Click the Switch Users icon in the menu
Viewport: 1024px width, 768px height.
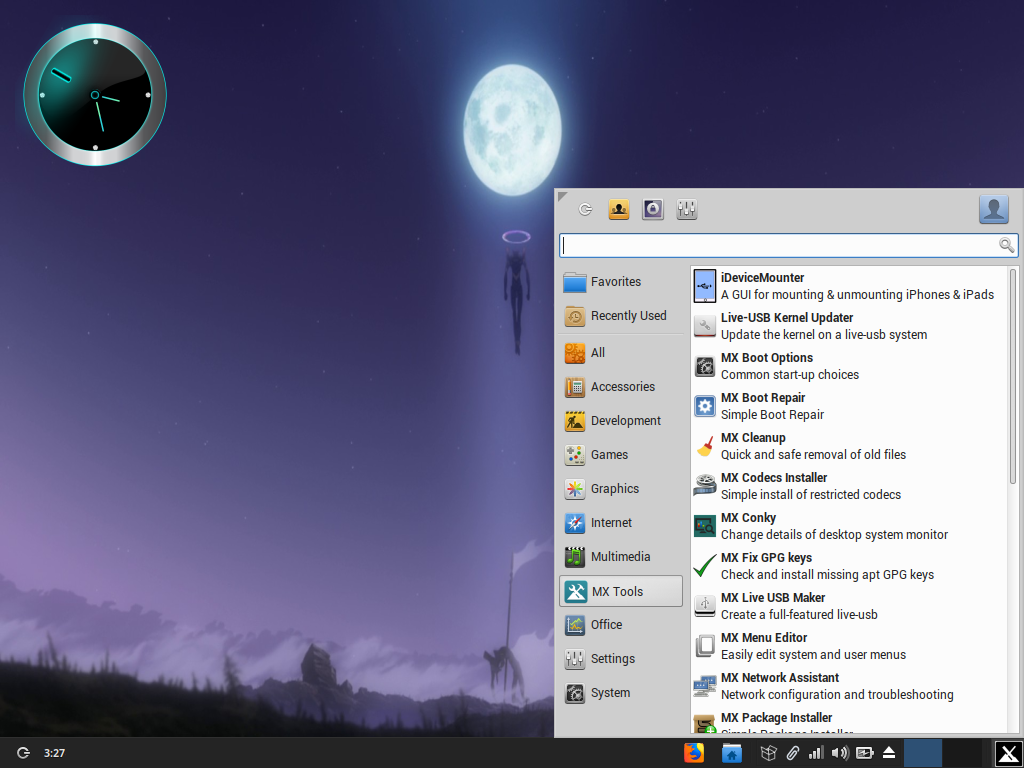click(618, 209)
